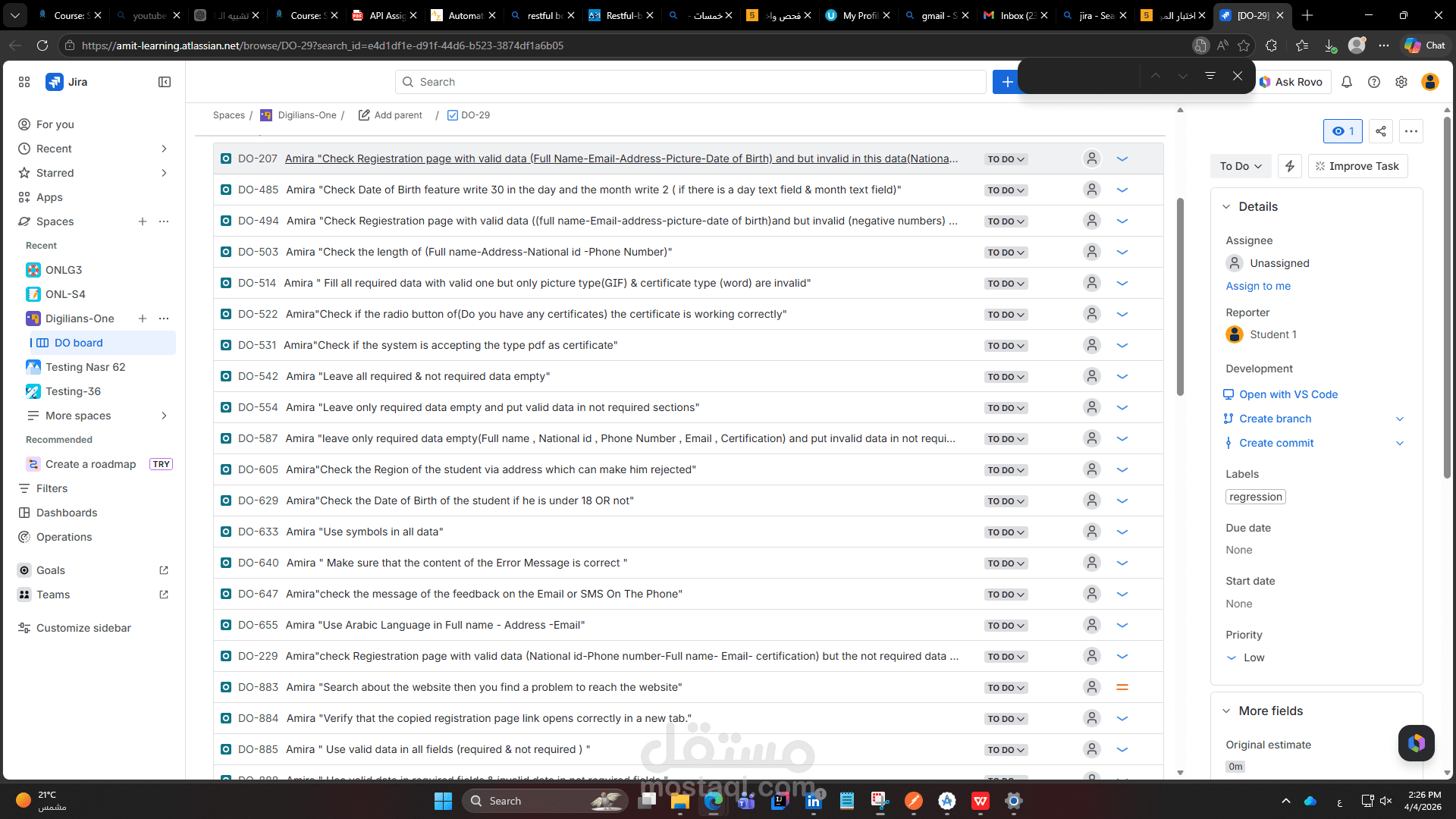Click DO-883 medium priority orange indicator
Viewport: 1456px width, 819px height.
click(x=1122, y=687)
